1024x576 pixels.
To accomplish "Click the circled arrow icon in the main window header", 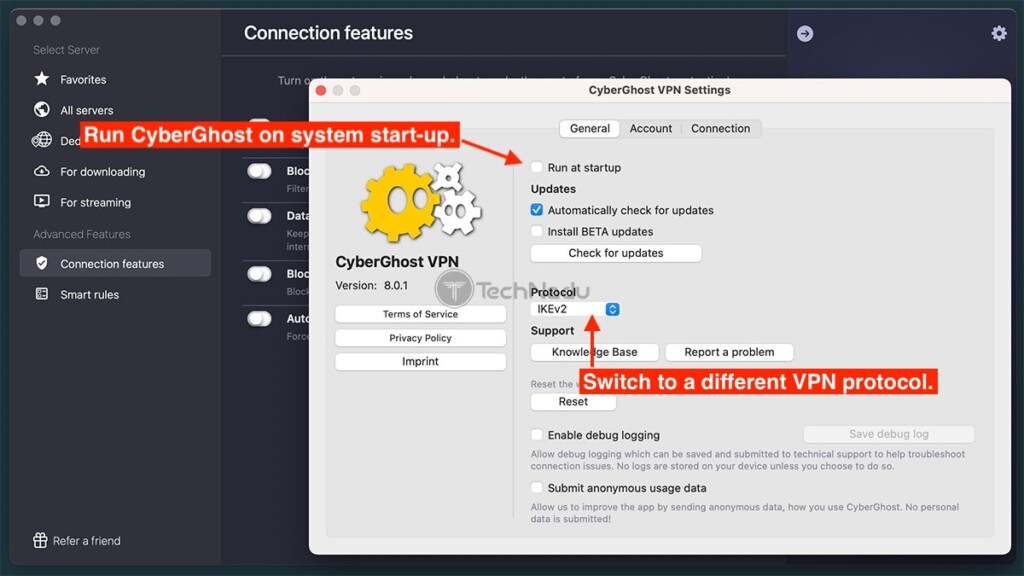I will pos(805,33).
